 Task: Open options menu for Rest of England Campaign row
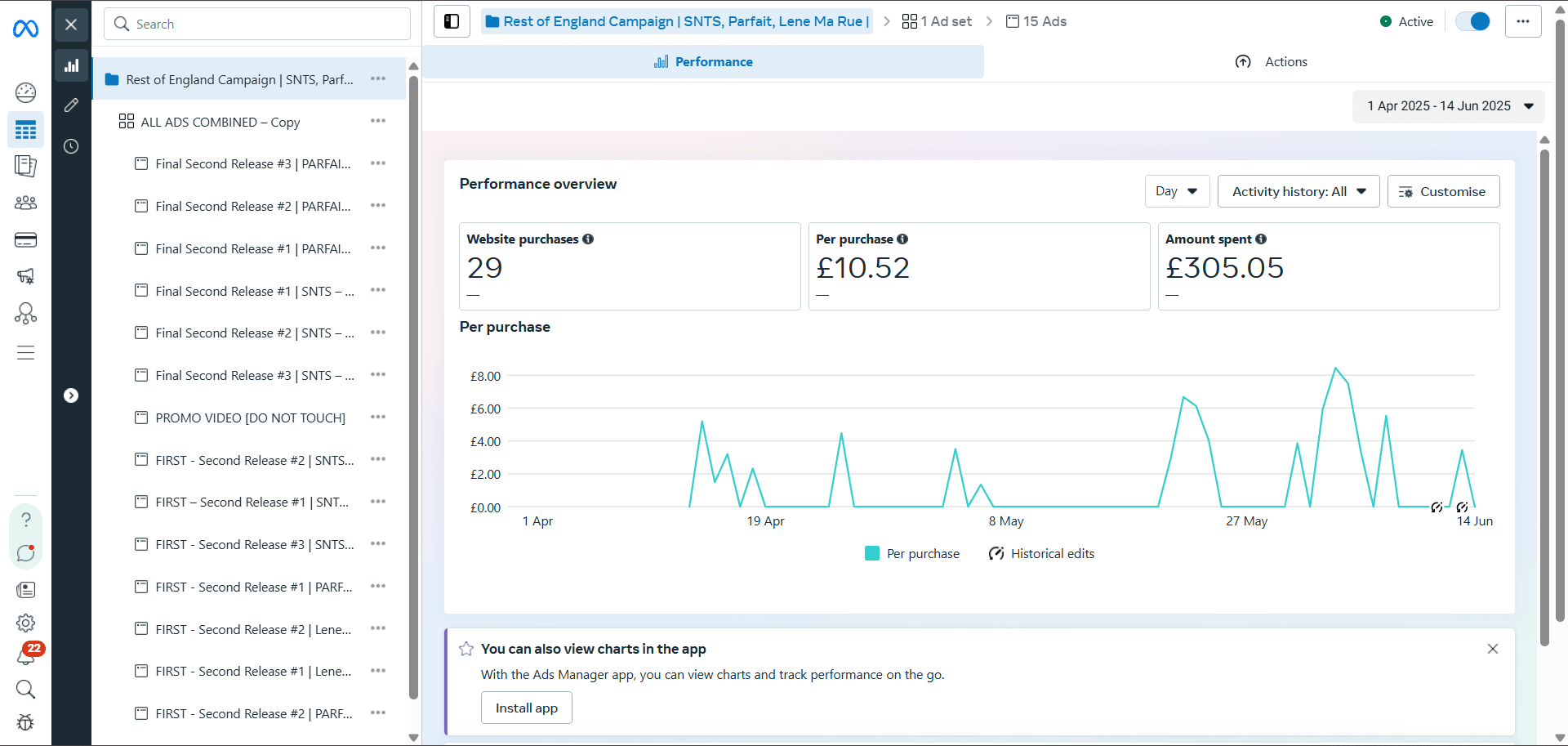click(377, 79)
